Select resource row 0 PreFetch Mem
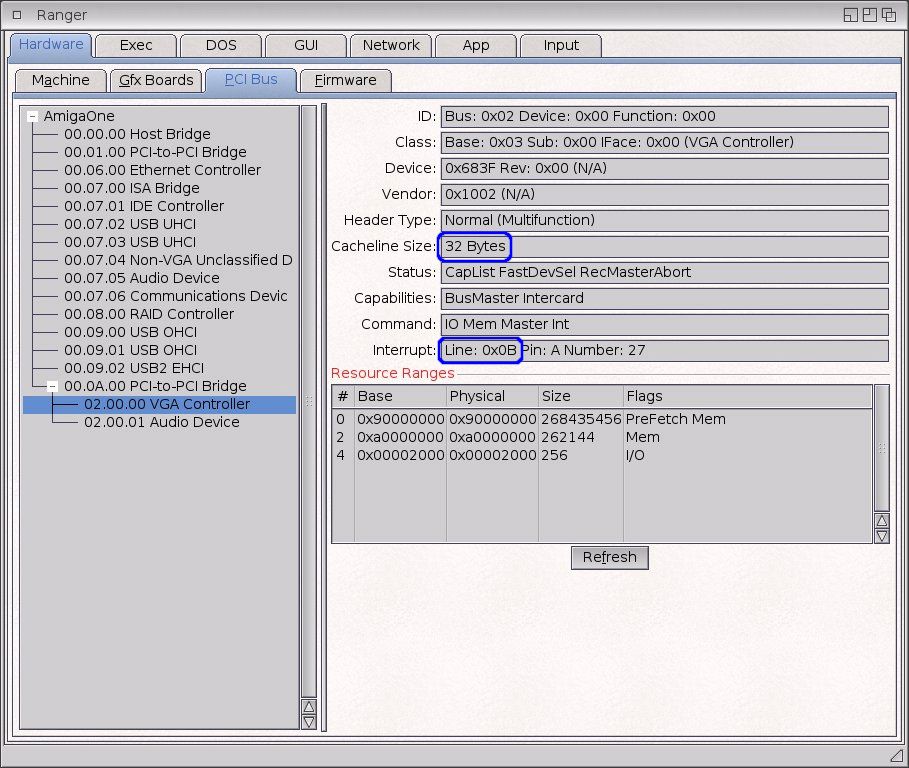The height and width of the screenshot is (768, 909). coord(602,419)
